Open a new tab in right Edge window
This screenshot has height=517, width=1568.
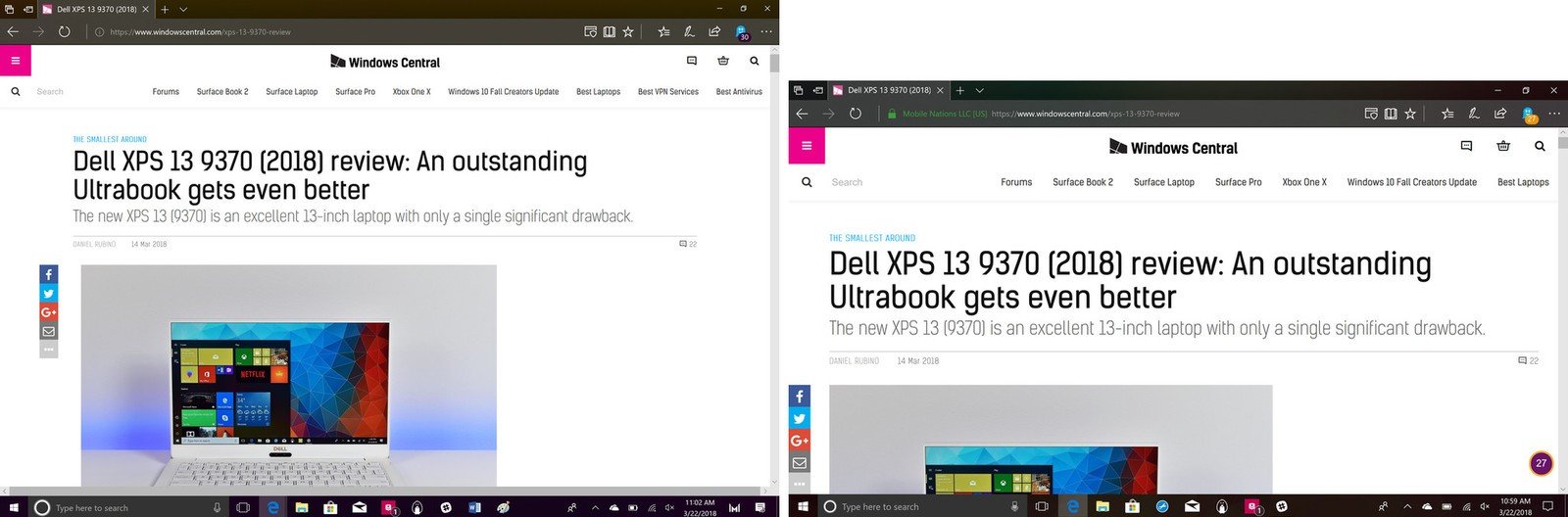click(960, 90)
